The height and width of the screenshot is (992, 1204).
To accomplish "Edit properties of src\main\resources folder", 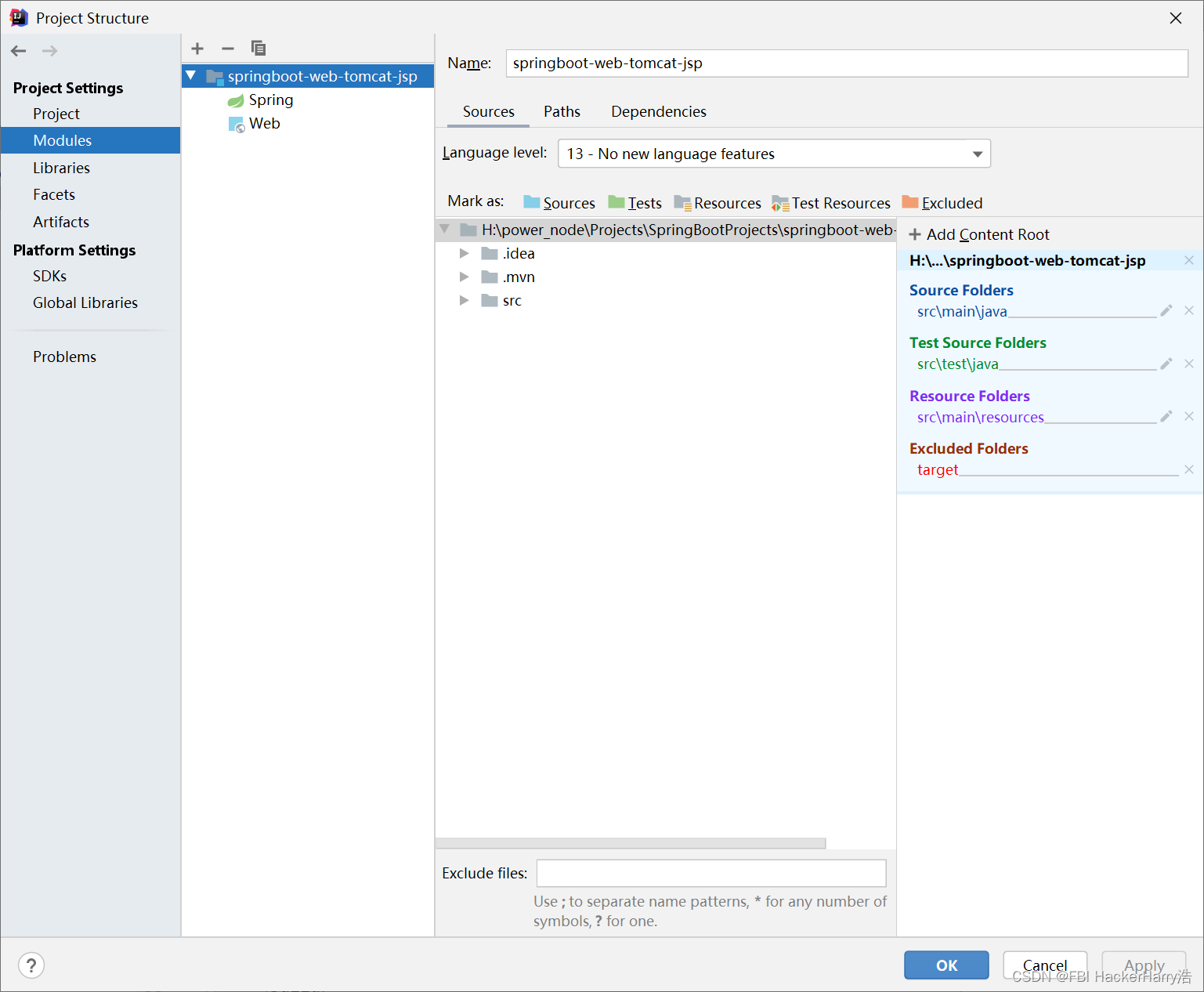I will [x=1166, y=417].
